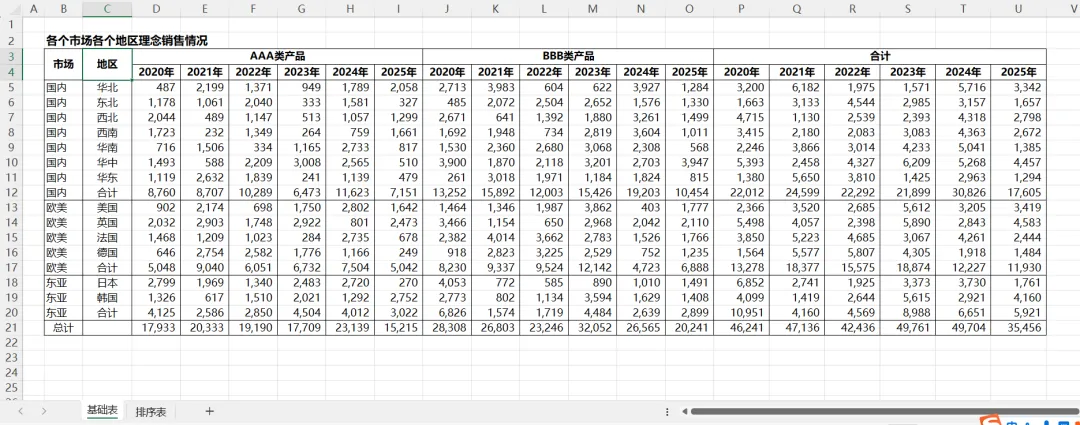
Task: Select the 东北 region cell
Action: coord(107,102)
